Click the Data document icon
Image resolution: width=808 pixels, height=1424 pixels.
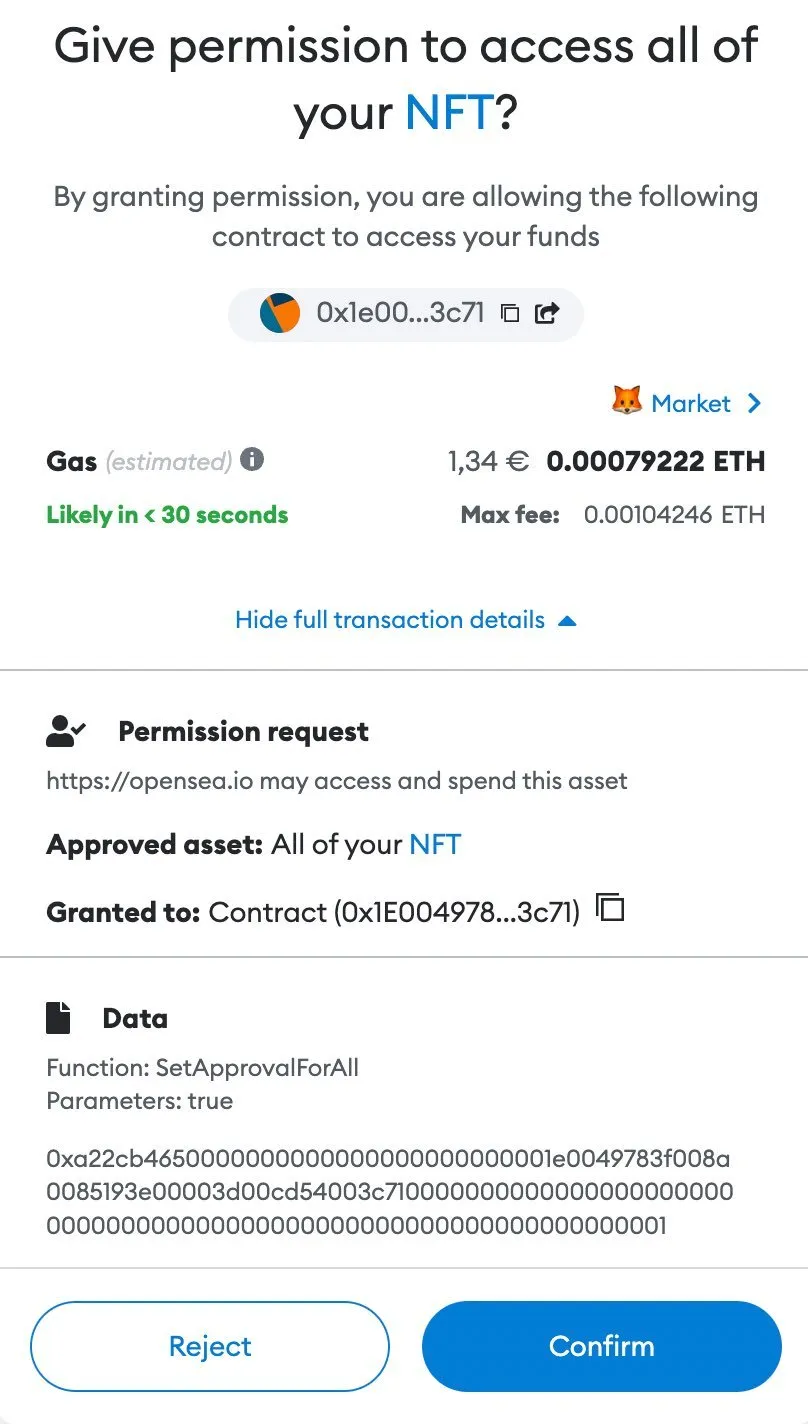(59, 1018)
